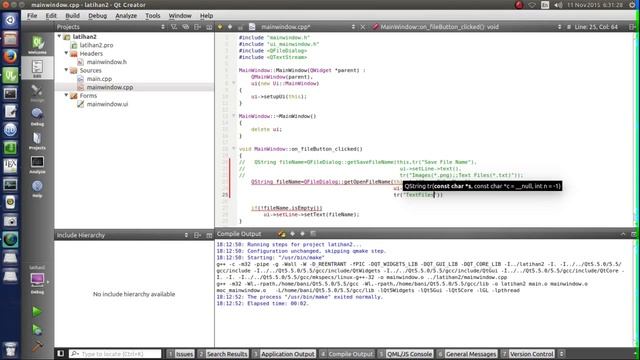Switch to Debug mode in mode selector
This screenshot has height=360, width=640.
click(x=37, y=116)
